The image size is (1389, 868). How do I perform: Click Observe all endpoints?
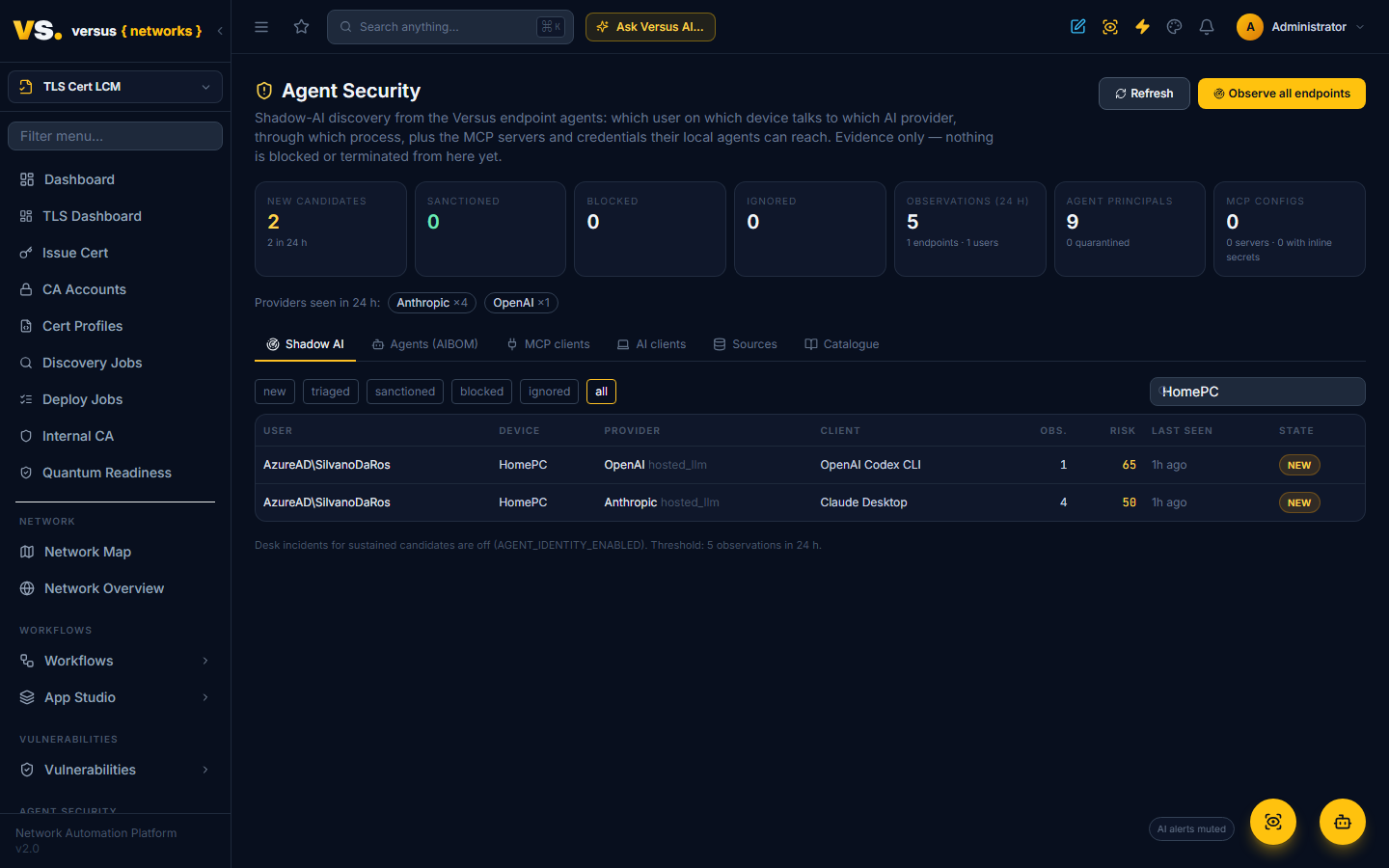(x=1282, y=94)
